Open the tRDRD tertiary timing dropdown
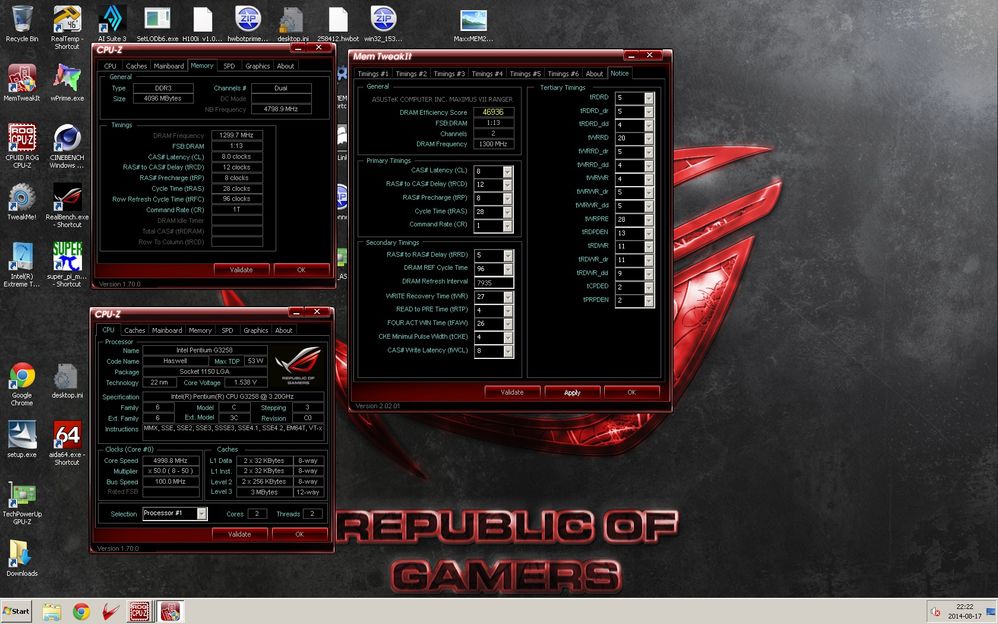Image resolution: width=998 pixels, height=624 pixels. tap(649, 98)
